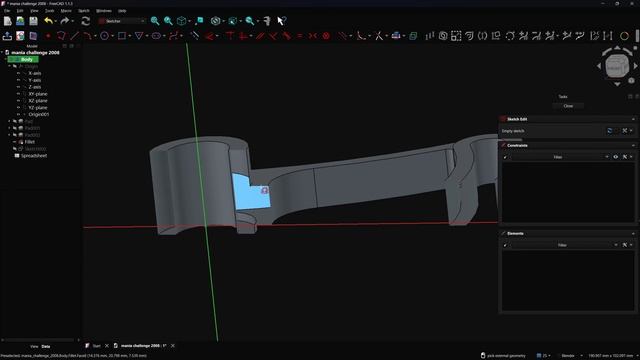Click Fit selection zoom icon
This screenshot has height=360, width=640.
point(168,21)
